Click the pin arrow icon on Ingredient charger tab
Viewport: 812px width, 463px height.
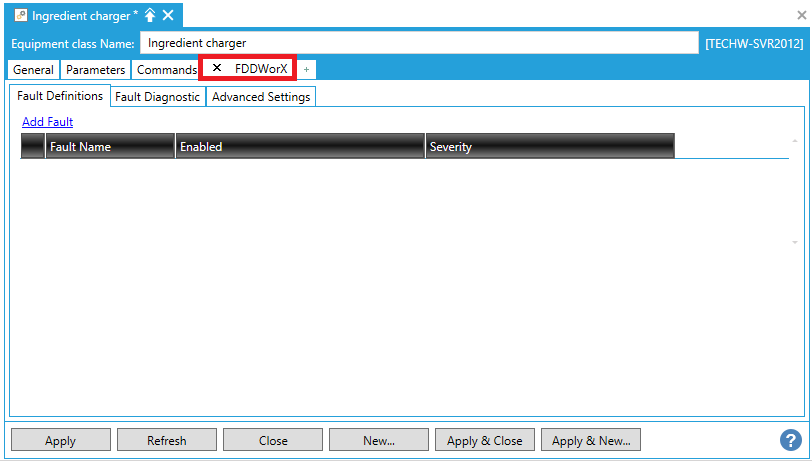click(150, 16)
